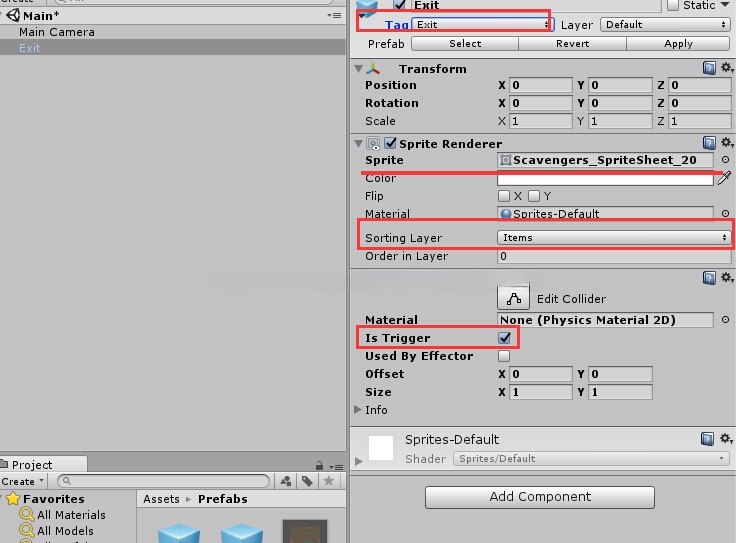736x543 pixels.
Task: Open All Materials saved search
Action: tap(71, 515)
